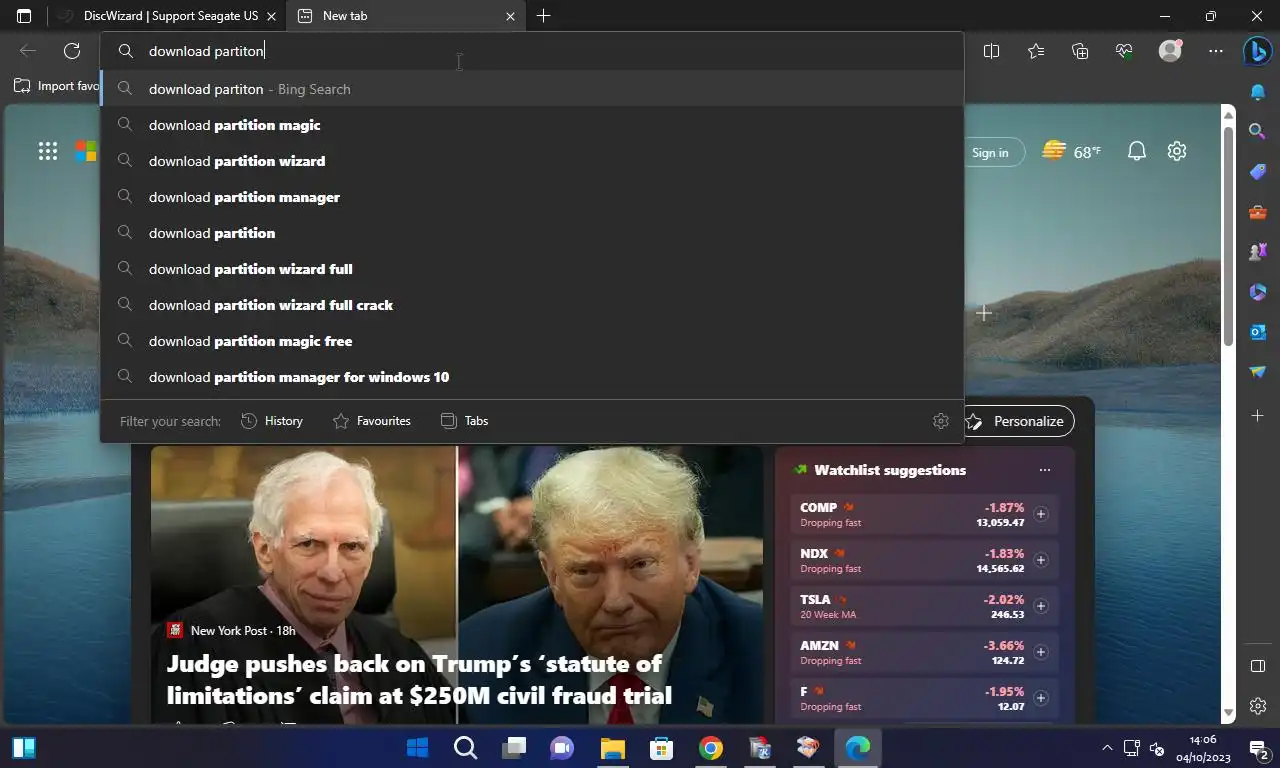1280x768 pixels.
Task: Select suggestion 'download partition wizard'
Action: 532,161
